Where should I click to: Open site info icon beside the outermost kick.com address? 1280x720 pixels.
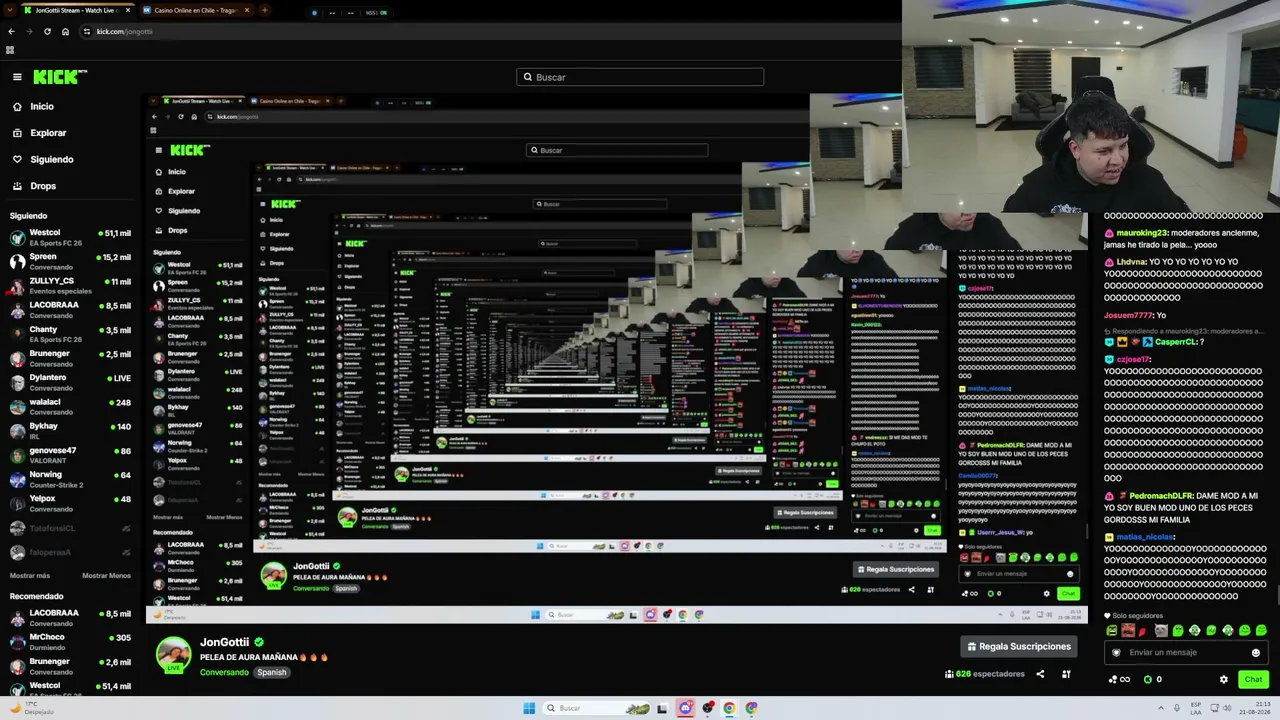pos(87,31)
